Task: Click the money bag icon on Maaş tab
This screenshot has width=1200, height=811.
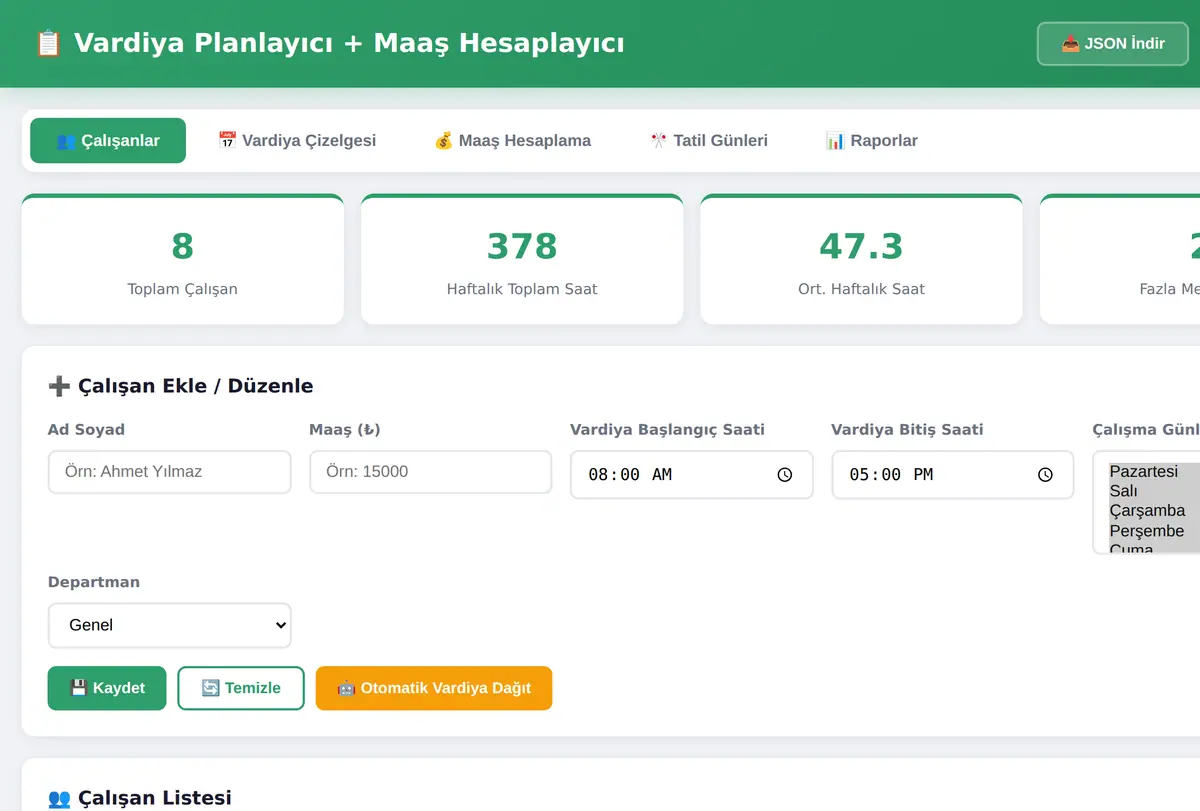Action: [443, 141]
